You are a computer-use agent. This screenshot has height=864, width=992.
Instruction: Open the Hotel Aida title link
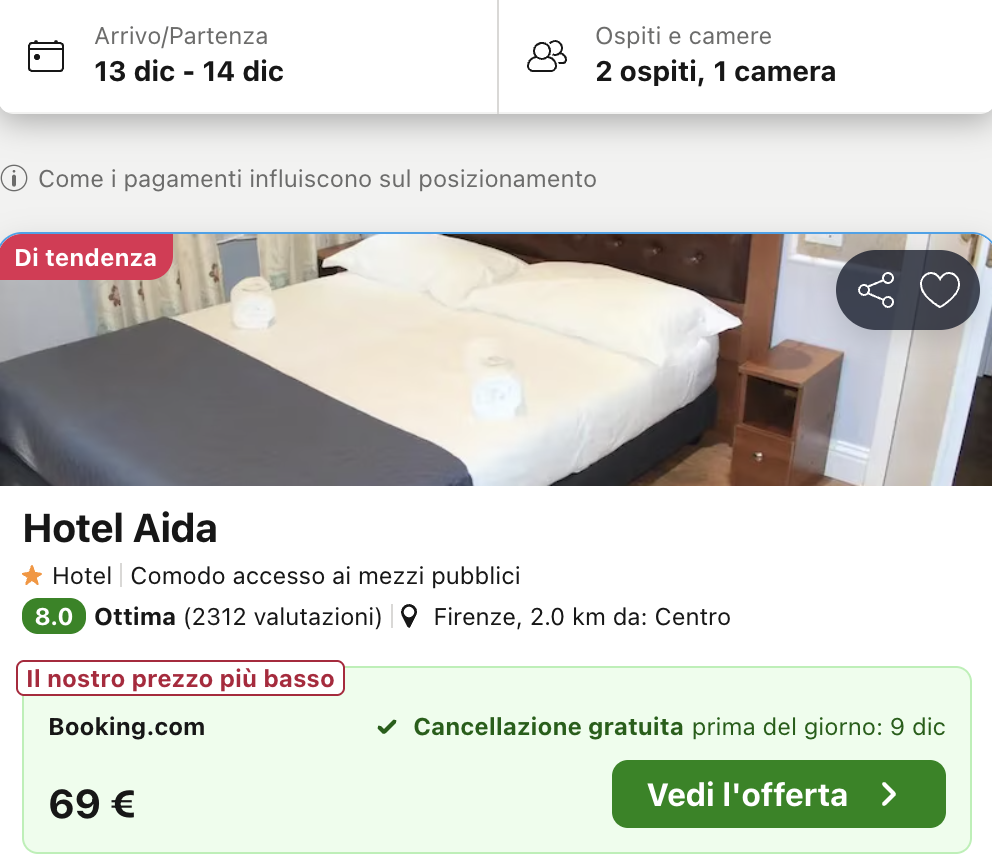[120, 528]
